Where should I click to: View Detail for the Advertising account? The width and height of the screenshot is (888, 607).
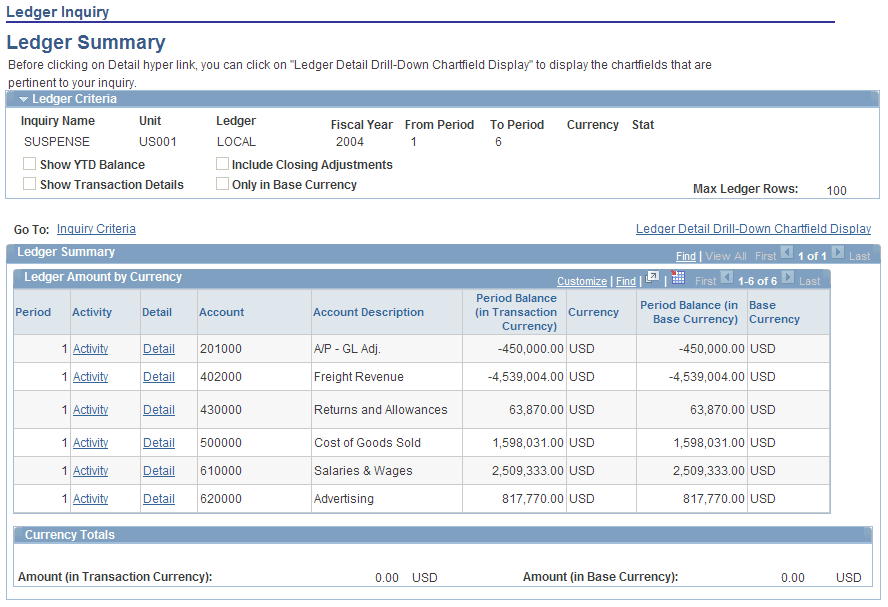click(158, 498)
